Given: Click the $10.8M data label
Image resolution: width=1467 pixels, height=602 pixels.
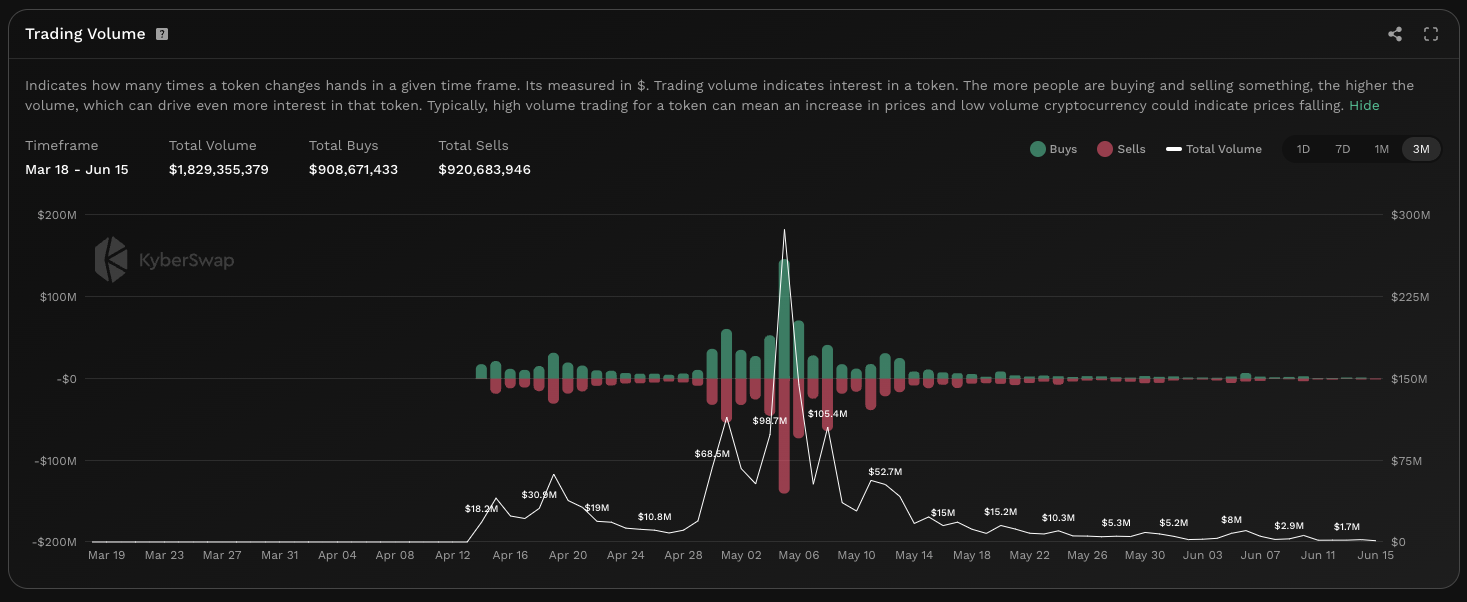Looking at the screenshot, I should pyautogui.click(x=654, y=517).
